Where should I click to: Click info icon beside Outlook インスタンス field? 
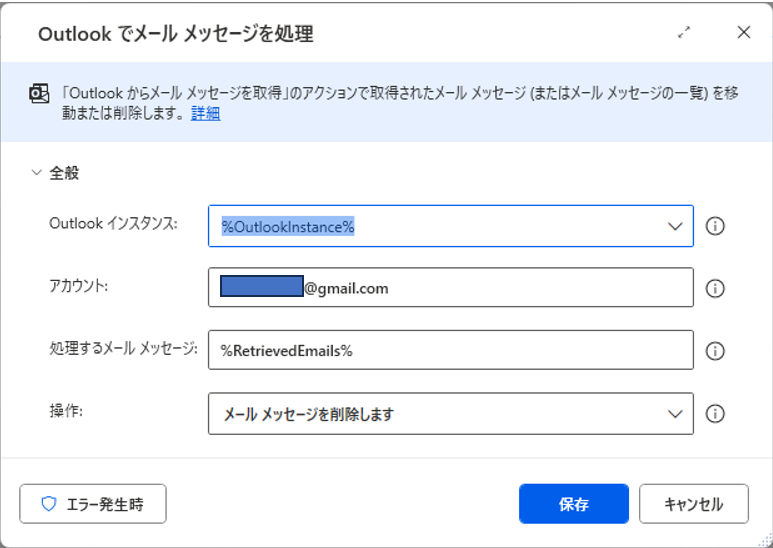[x=715, y=226]
